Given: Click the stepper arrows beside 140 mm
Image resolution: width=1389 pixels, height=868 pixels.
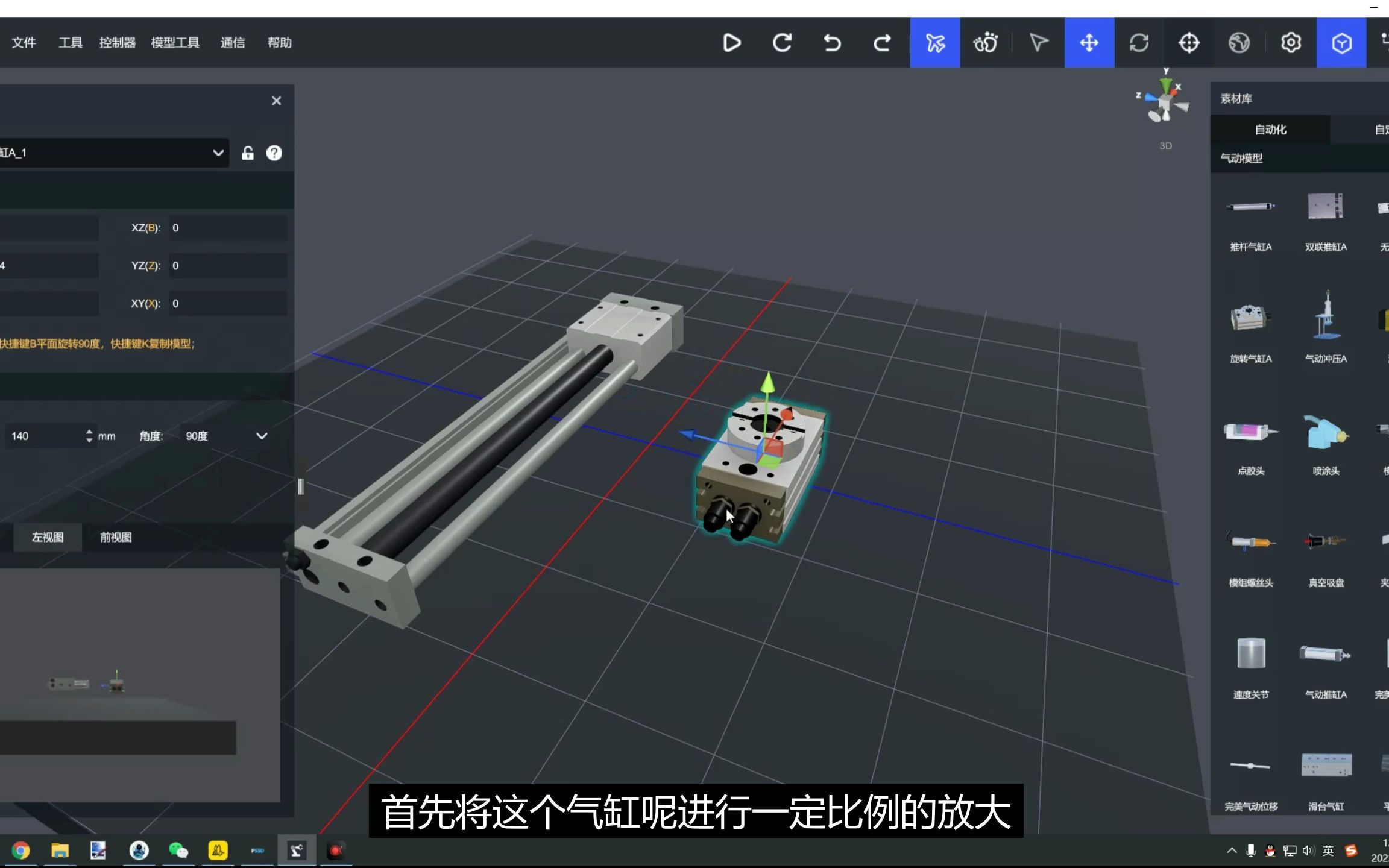Looking at the screenshot, I should [x=89, y=435].
